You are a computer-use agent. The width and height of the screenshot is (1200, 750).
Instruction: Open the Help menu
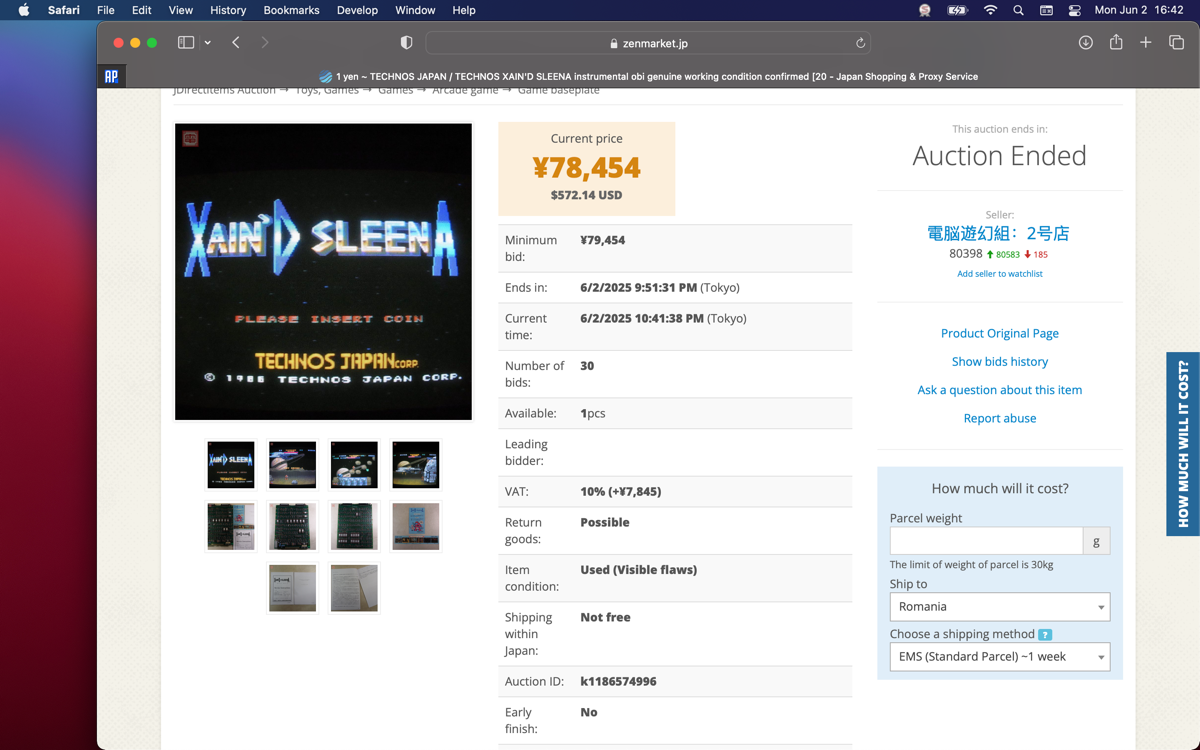pos(464,10)
